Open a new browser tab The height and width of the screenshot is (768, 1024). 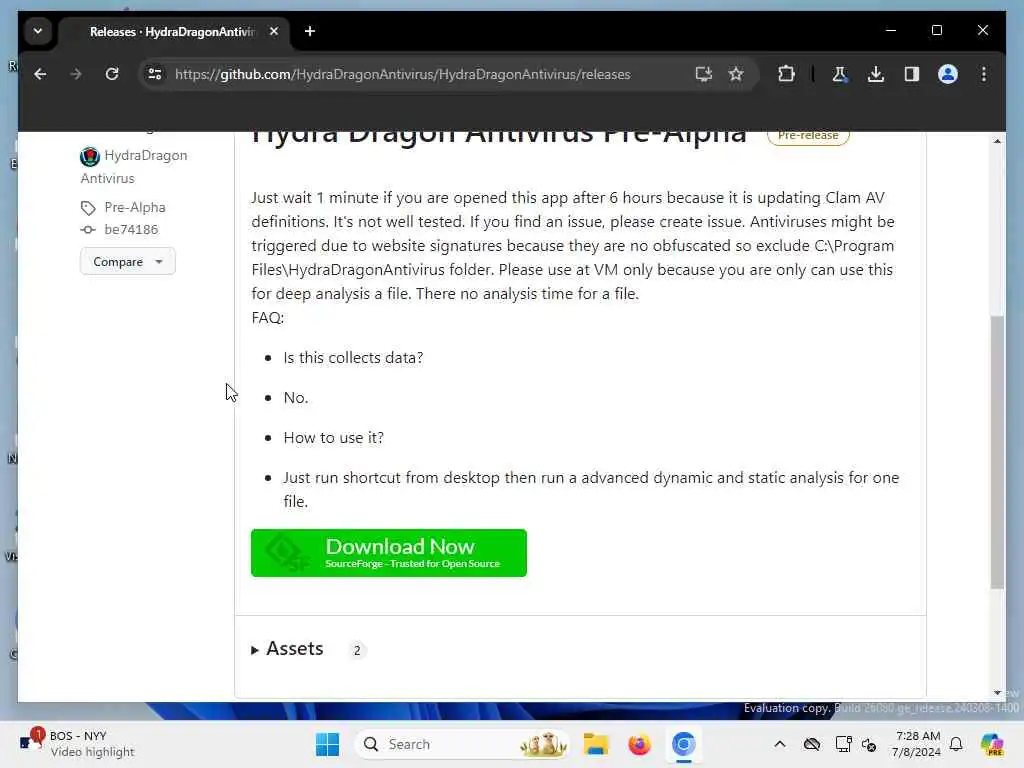[310, 31]
